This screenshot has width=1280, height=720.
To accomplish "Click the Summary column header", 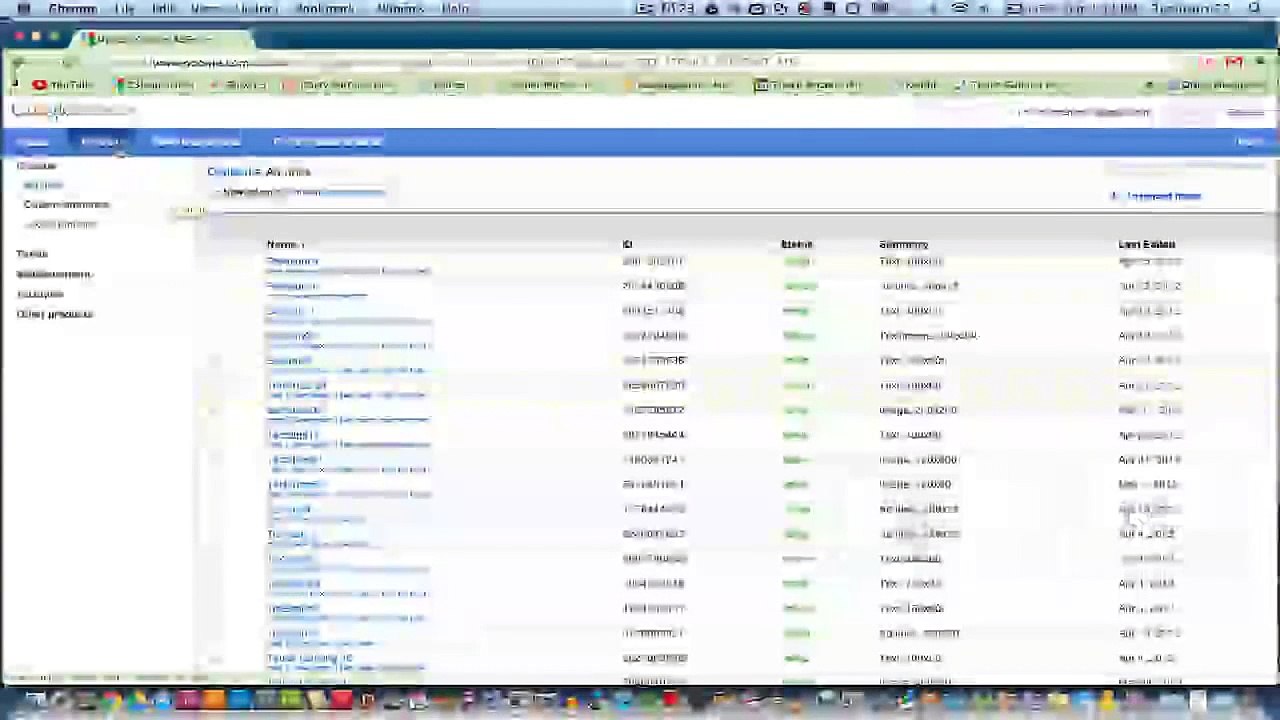I will (x=904, y=244).
